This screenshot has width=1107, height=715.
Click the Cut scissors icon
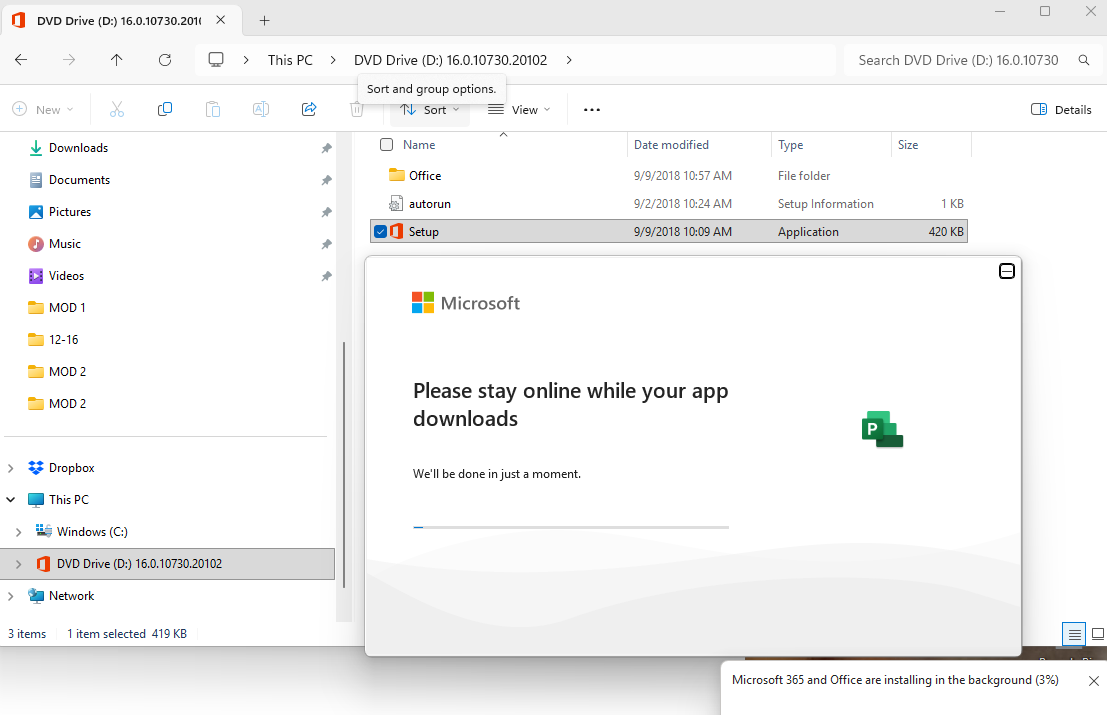(x=116, y=109)
